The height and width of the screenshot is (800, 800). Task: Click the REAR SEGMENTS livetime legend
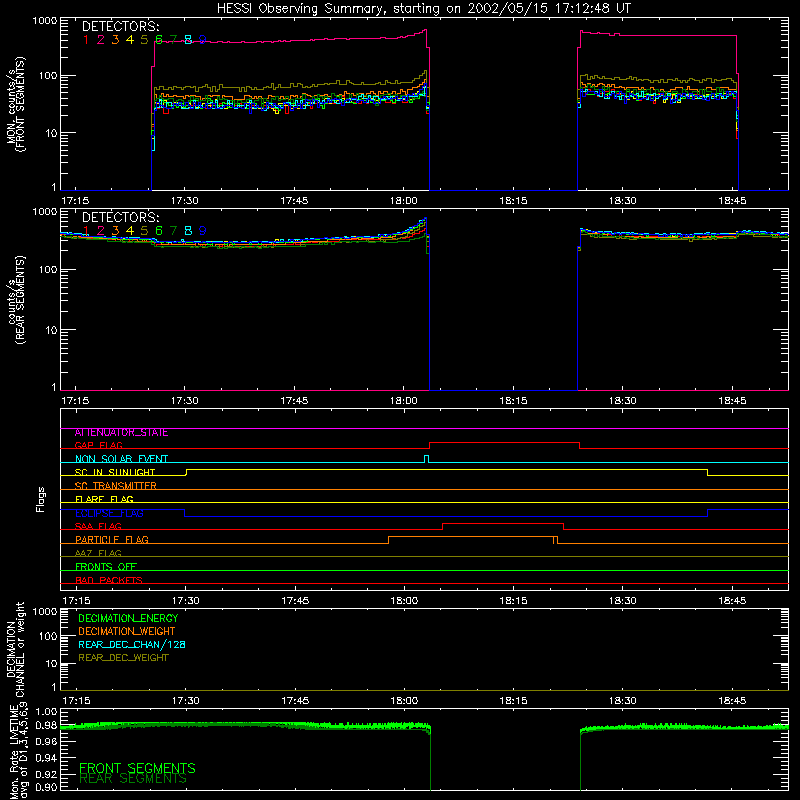tap(133, 779)
